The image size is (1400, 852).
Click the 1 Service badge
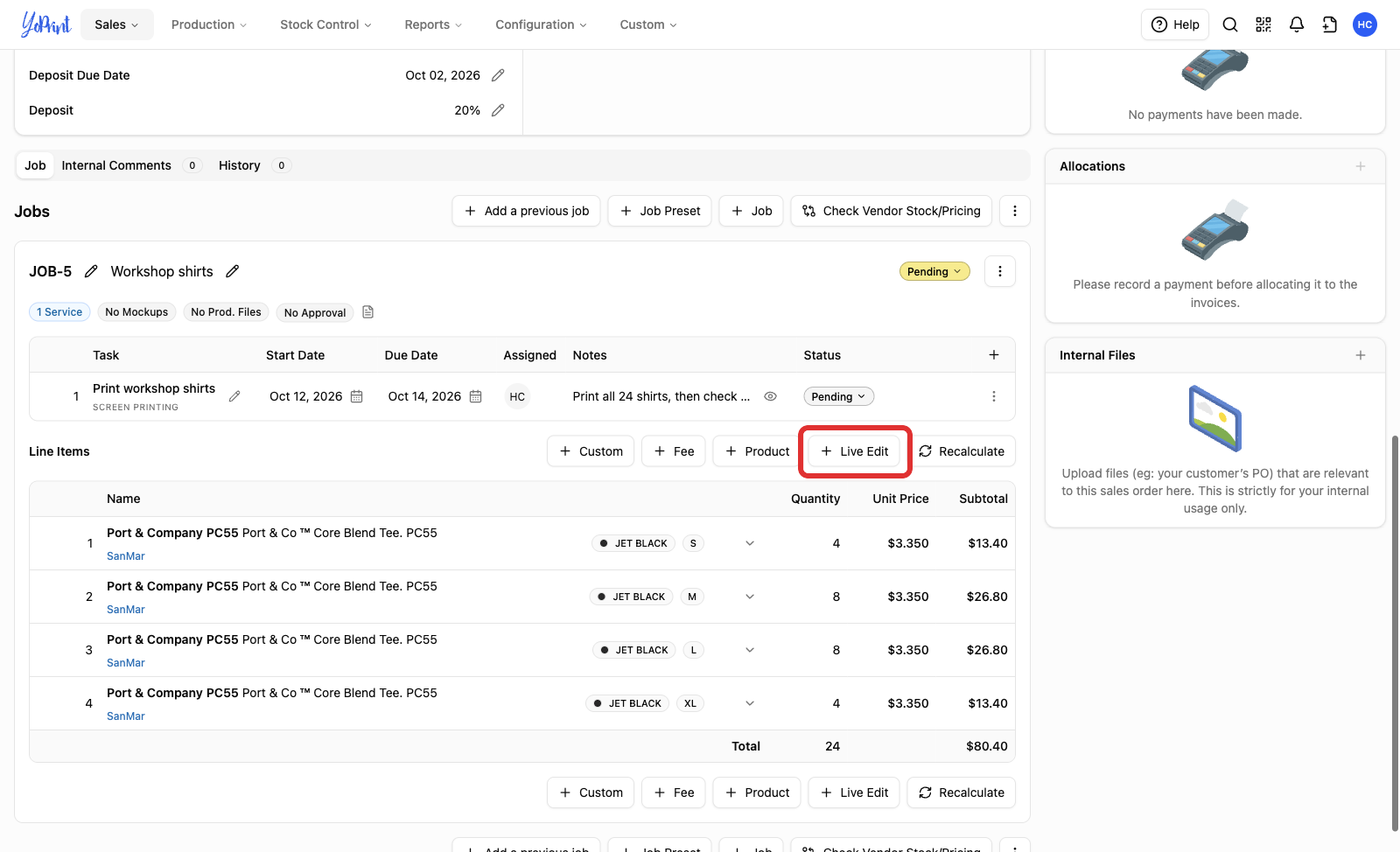coord(59,312)
